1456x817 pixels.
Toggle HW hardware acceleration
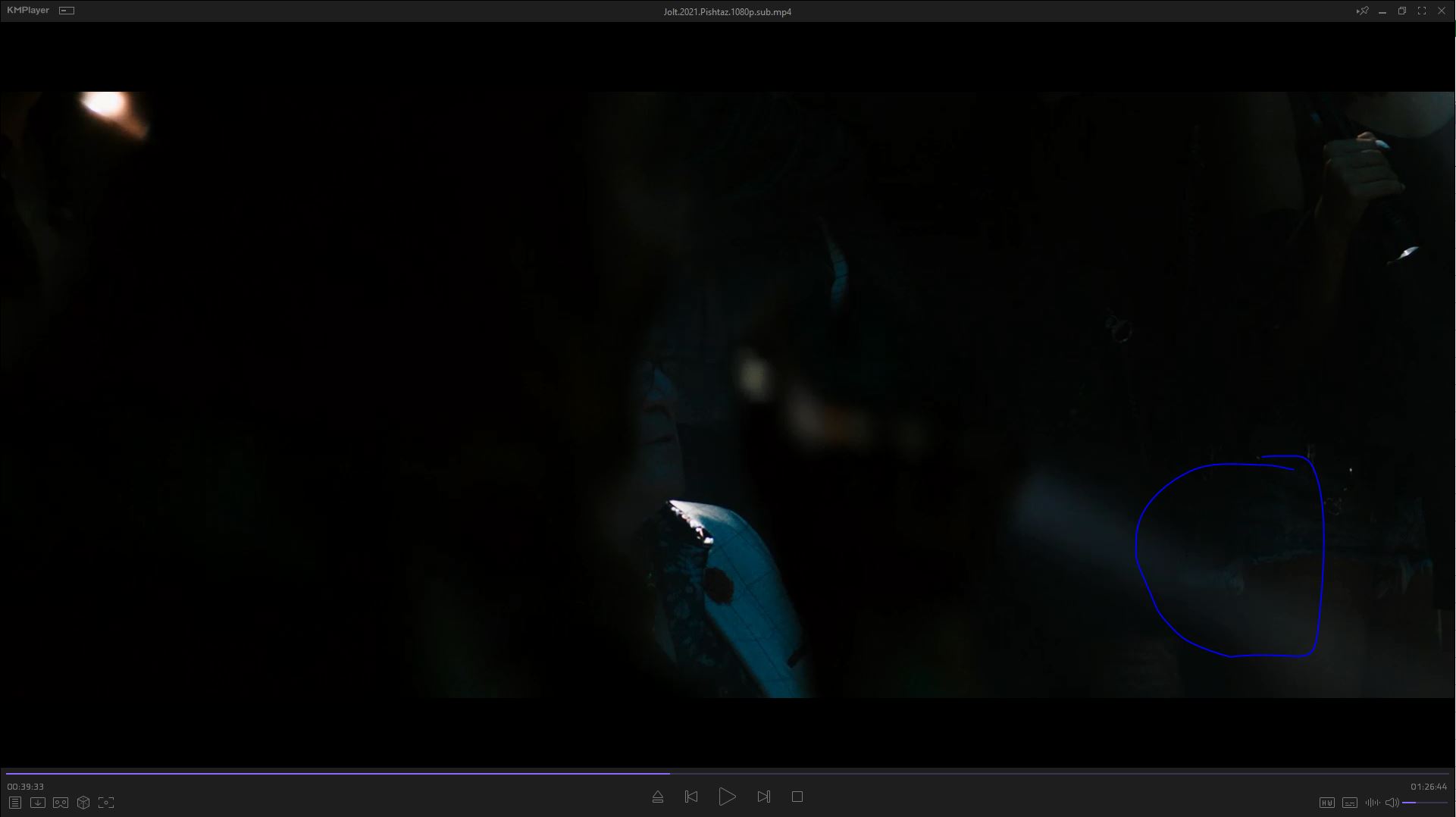(x=1326, y=803)
